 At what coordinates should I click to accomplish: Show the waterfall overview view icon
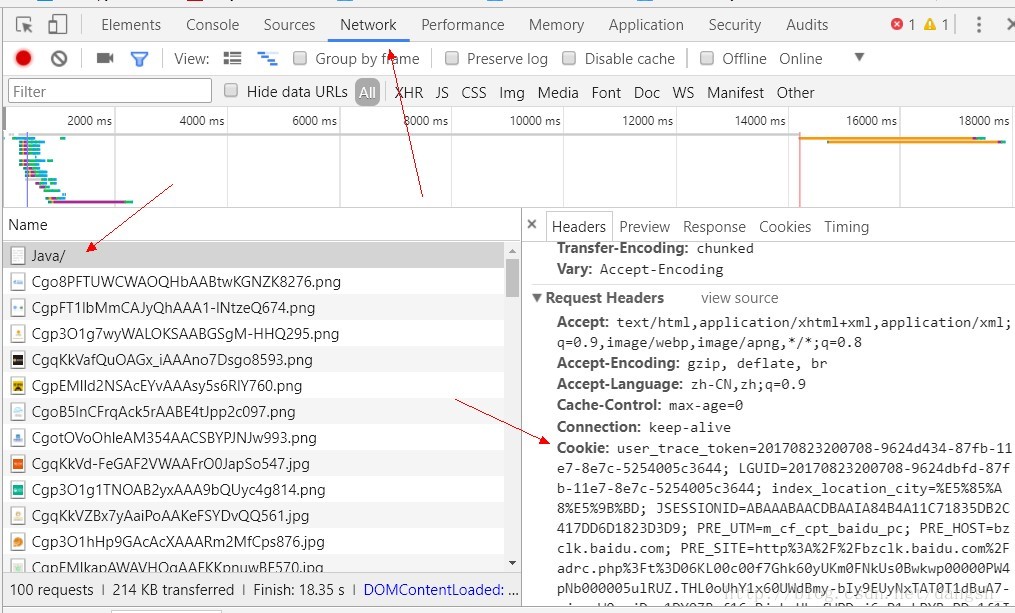(x=267, y=59)
